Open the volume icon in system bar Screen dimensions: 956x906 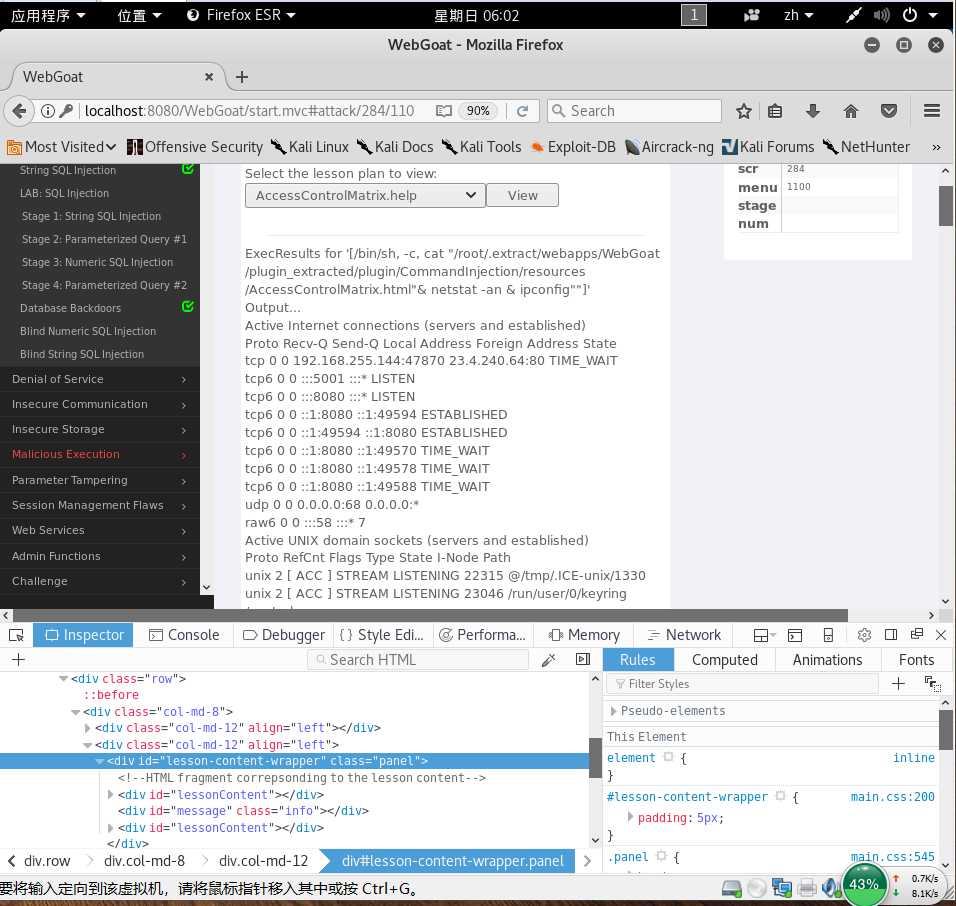881,15
